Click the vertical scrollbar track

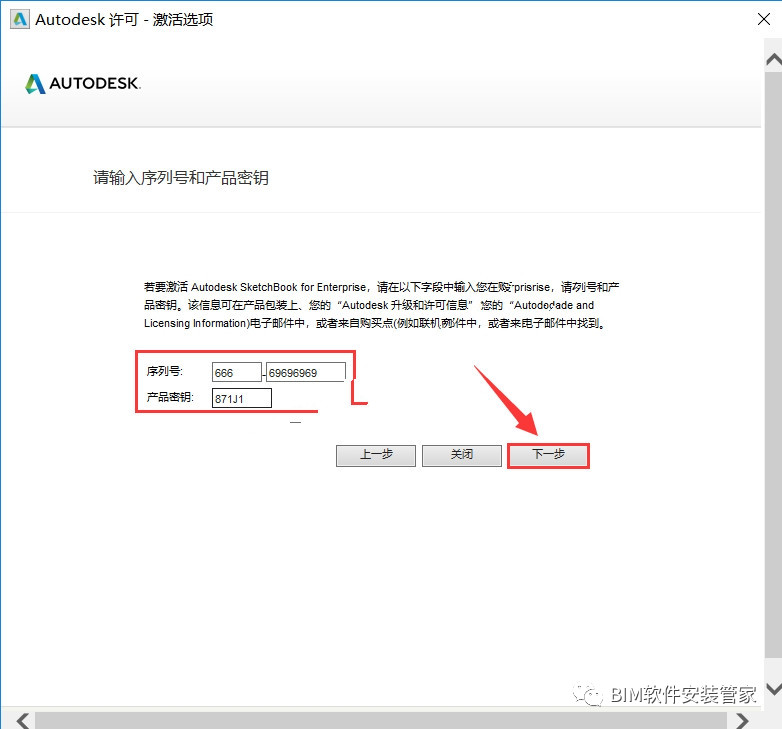pyautogui.click(x=774, y=364)
